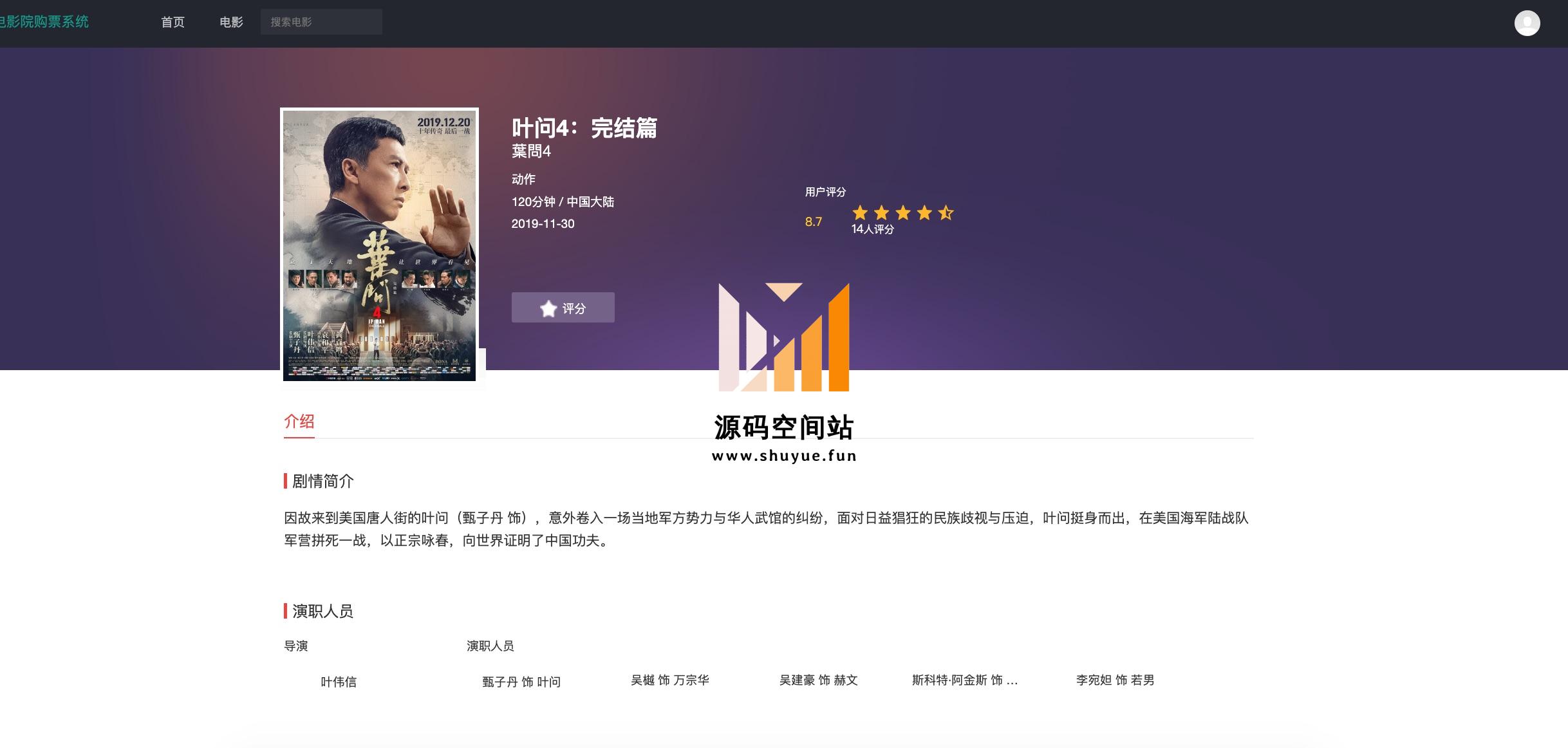Viewport: 1568px width, 748px height.
Task: Click the text 120分钟 / 中国大陆
Action: tap(563, 201)
